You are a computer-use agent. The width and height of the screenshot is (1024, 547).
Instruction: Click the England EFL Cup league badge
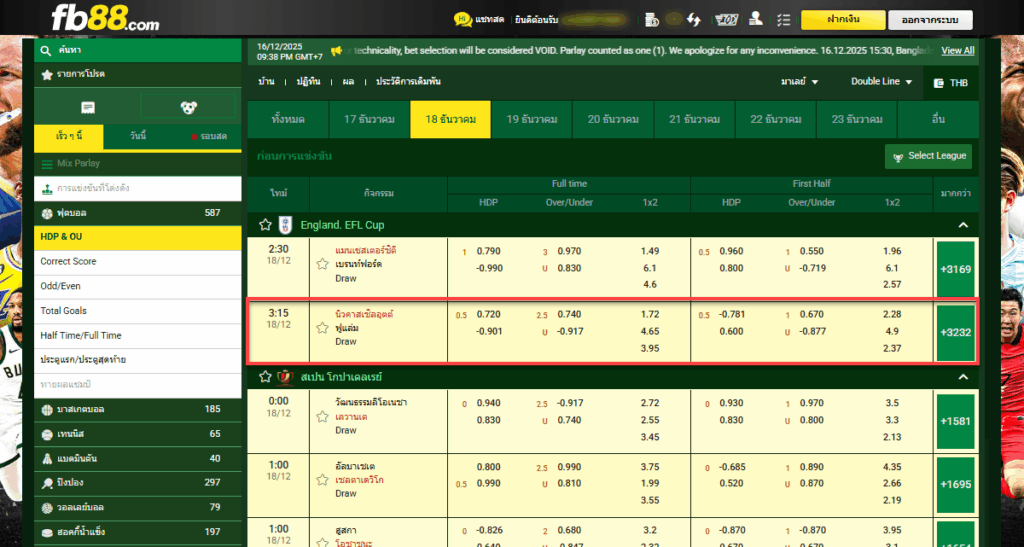coord(285,225)
